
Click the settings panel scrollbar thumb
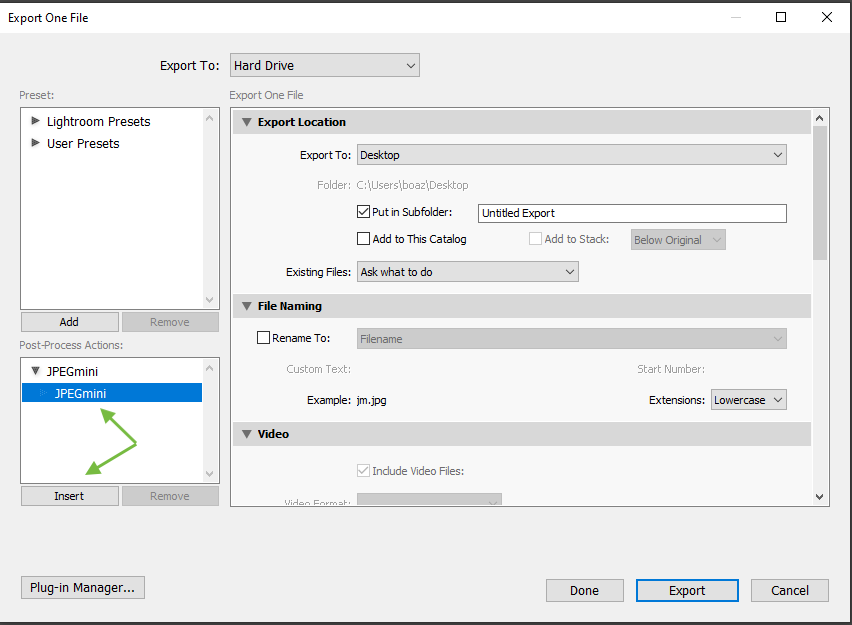[820, 193]
